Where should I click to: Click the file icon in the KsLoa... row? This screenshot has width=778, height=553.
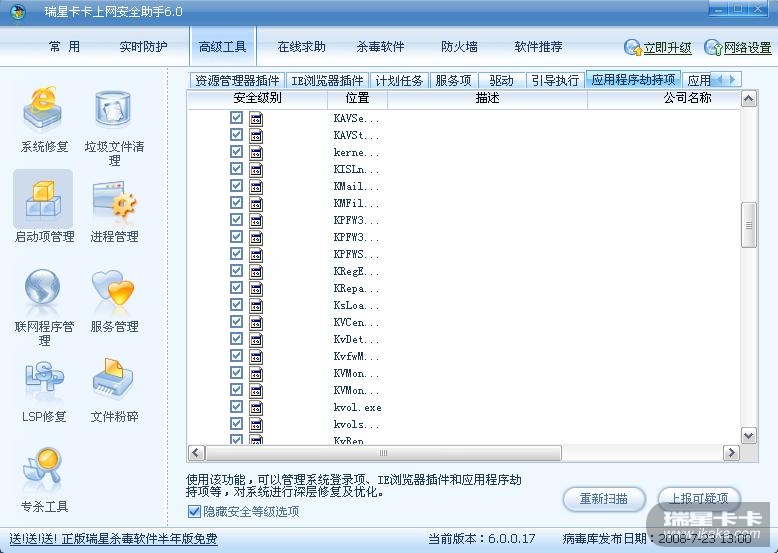tap(256, 306)
